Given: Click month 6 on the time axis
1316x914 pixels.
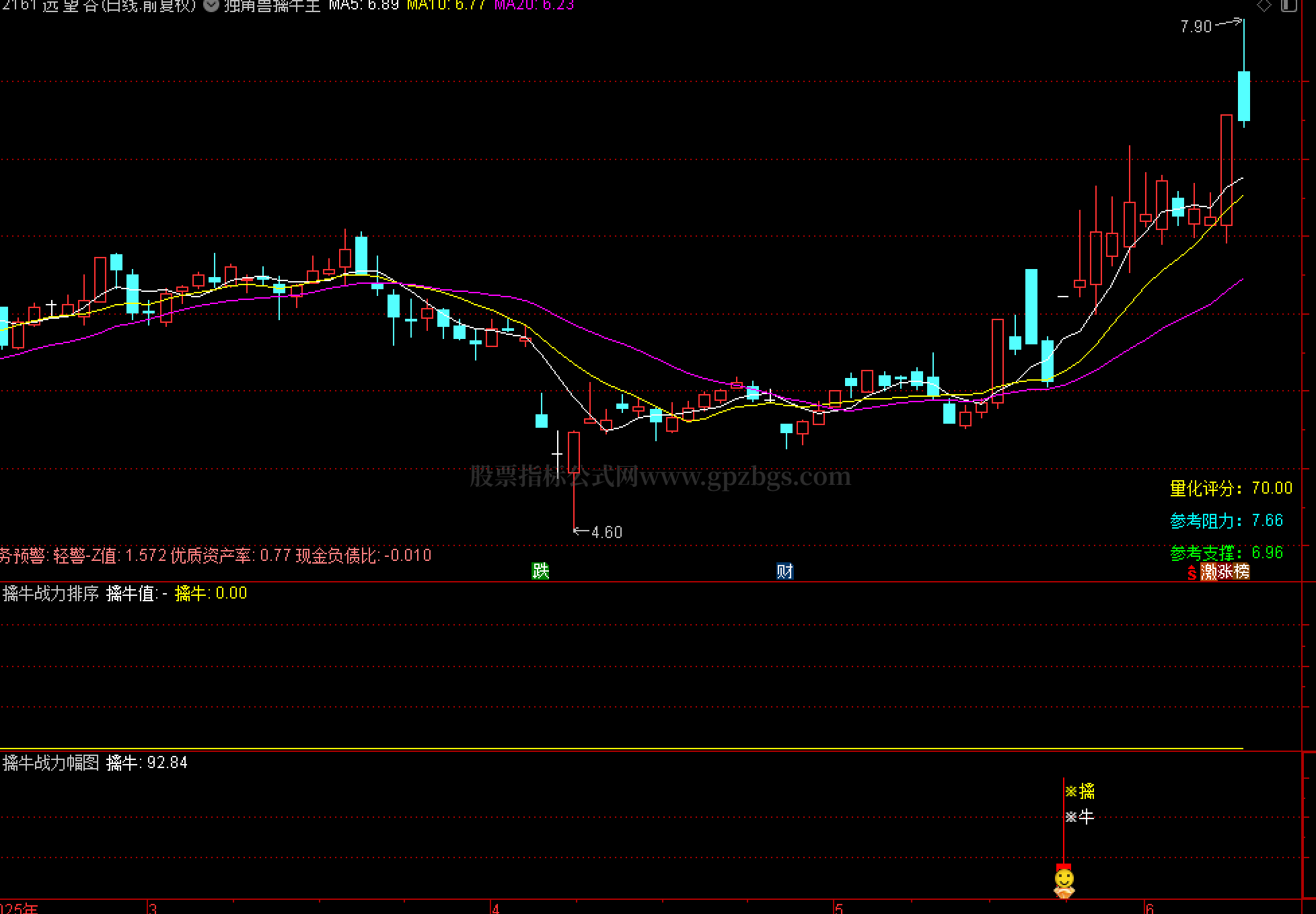Looking at the screenshot, I should [1149, 909].
